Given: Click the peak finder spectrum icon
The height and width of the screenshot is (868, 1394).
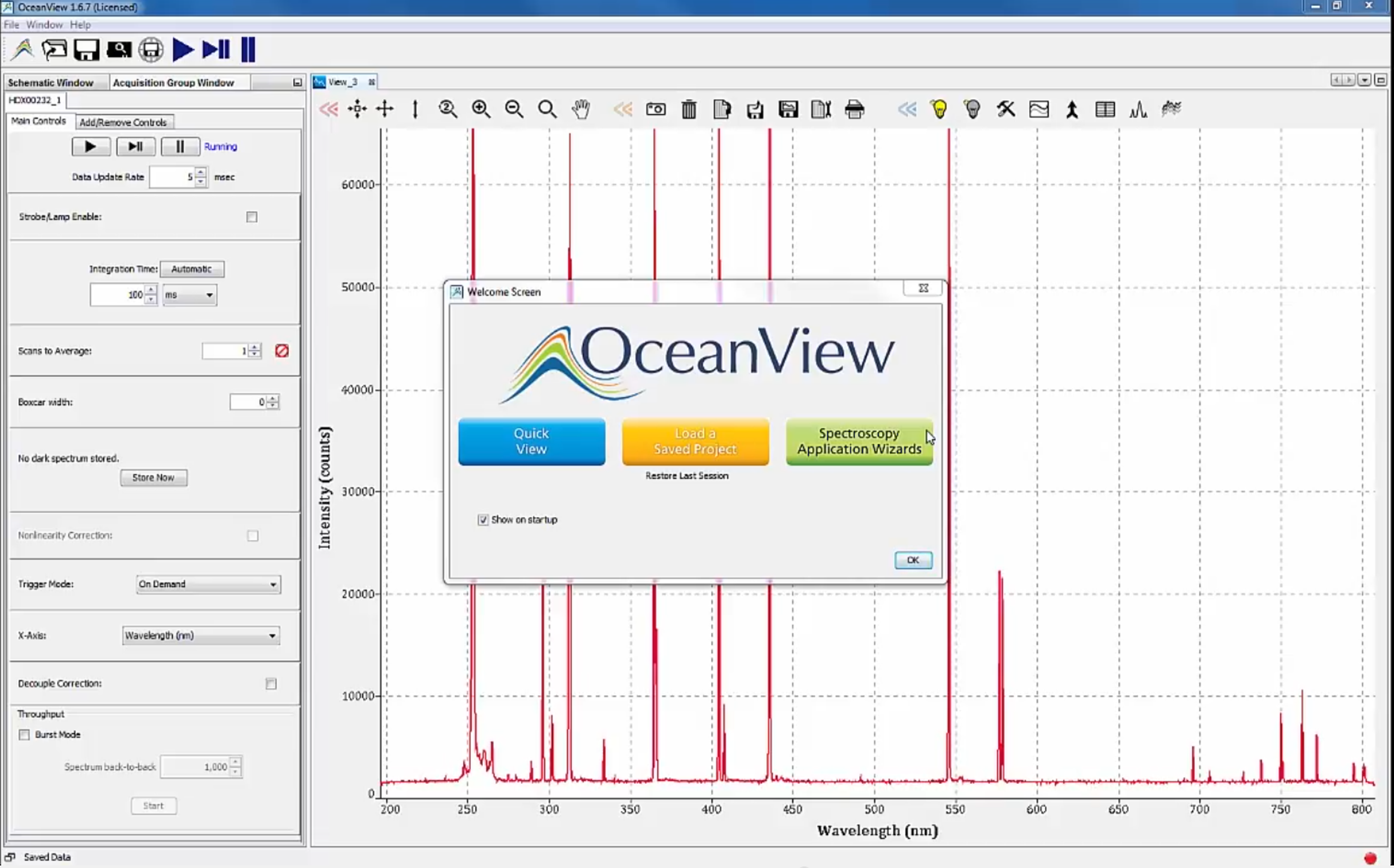Looking at the screenshot, I should 1138,109.
